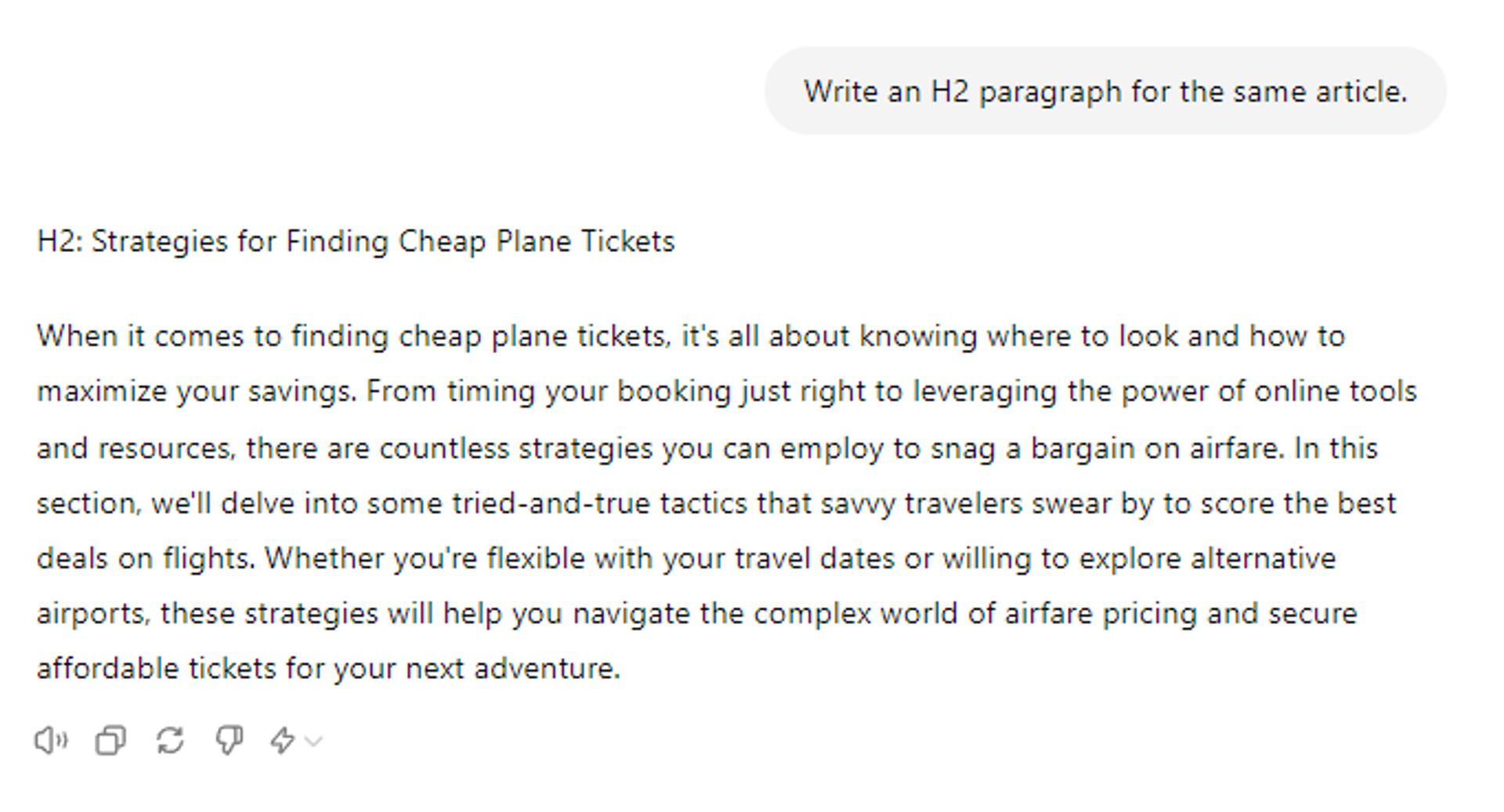Click the word 'maximize' in the second line
Image resolution: width=1504 pixels, height=812 pixels.
coord(102,392)
